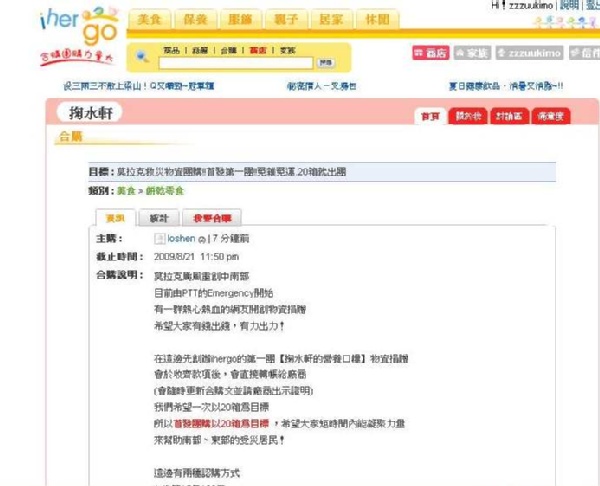The width and height of the screenshot is (600, 486).
Task: Click the 餅乾零食 subcategory breadcrumb
Action: pyautogui.click(x=165, y=191)
